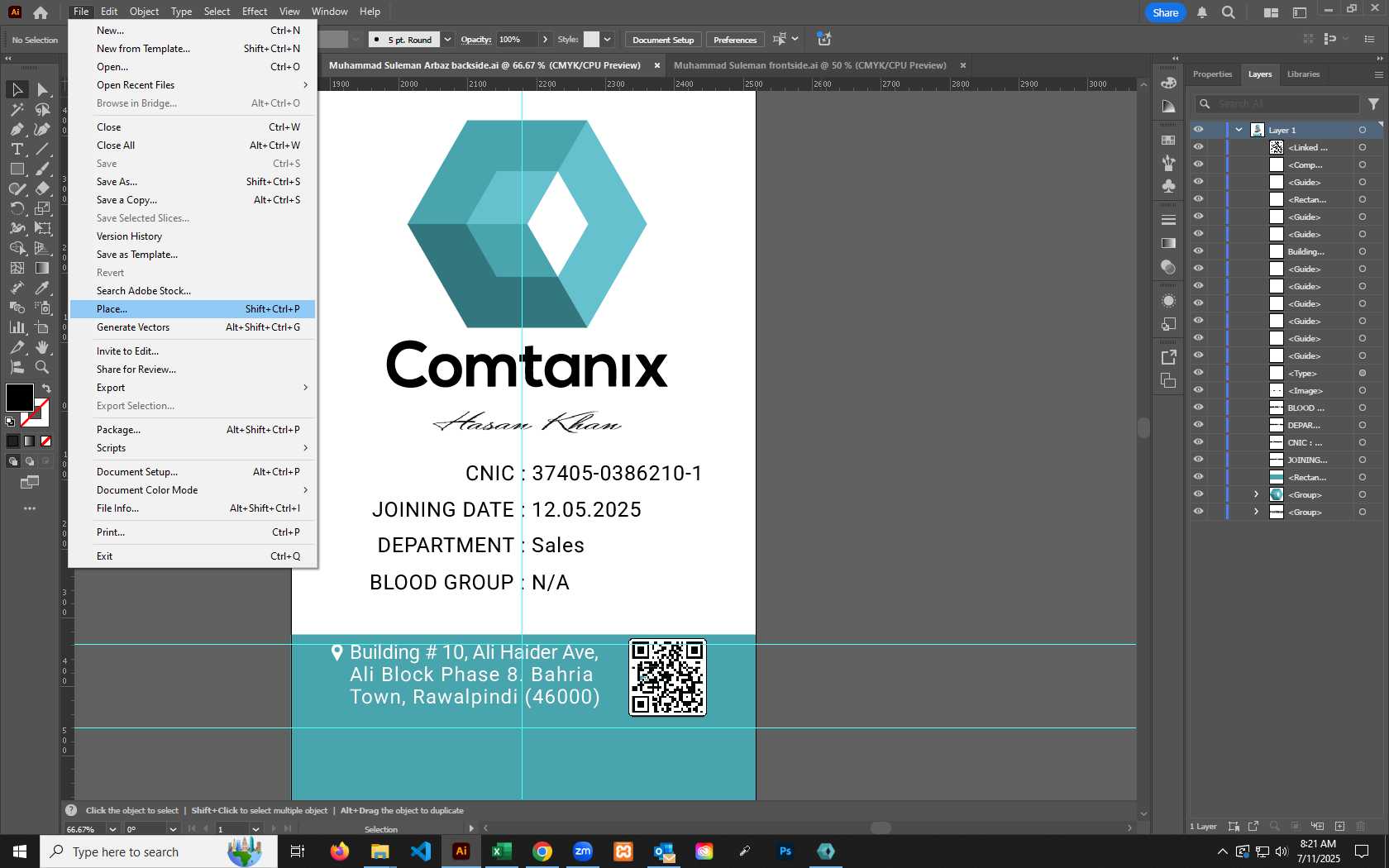The width and height of the screenshot is (1389, 868).
Task: Toggle visibility of the Type layer
Action: [1198, 373]
